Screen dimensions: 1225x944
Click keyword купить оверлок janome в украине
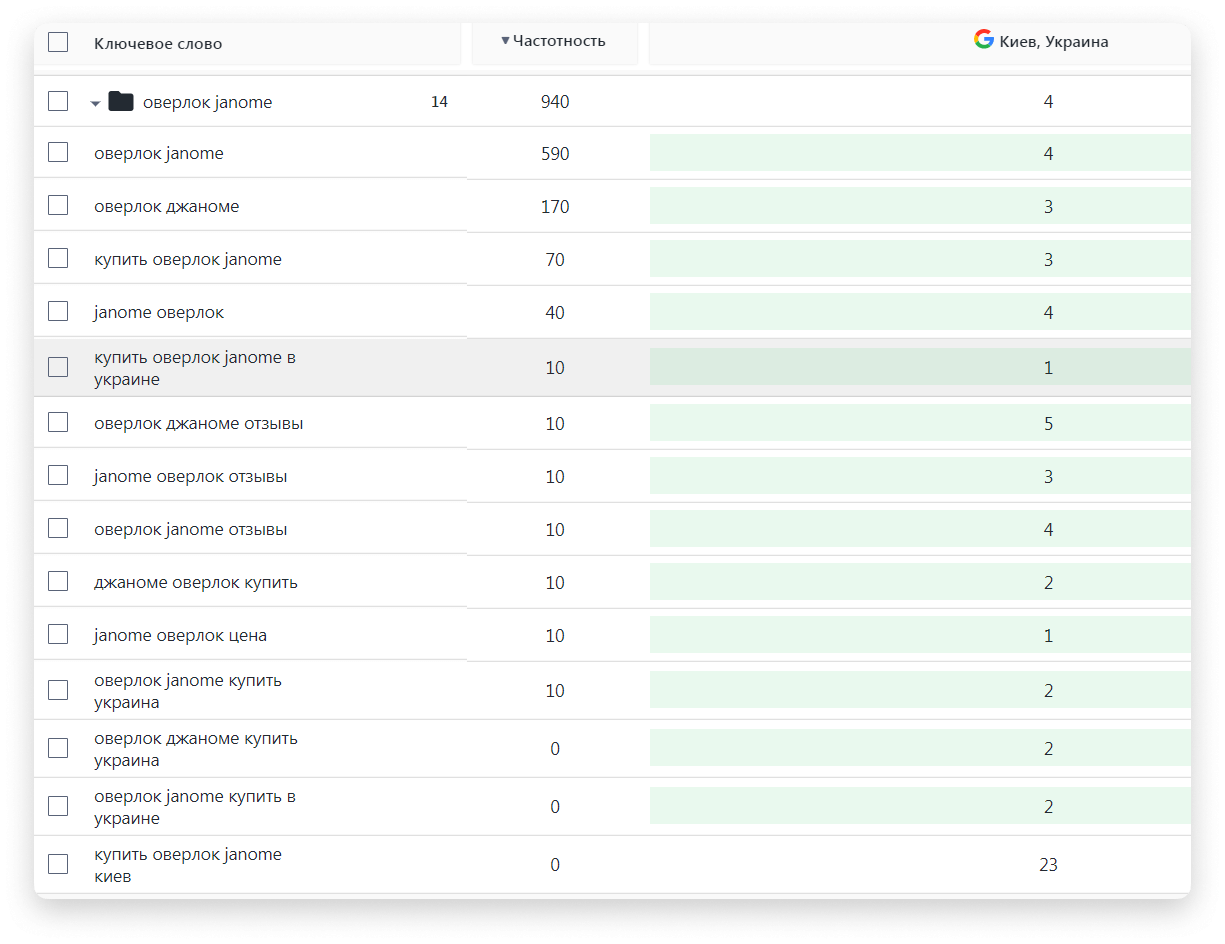[x=195, y=368]
